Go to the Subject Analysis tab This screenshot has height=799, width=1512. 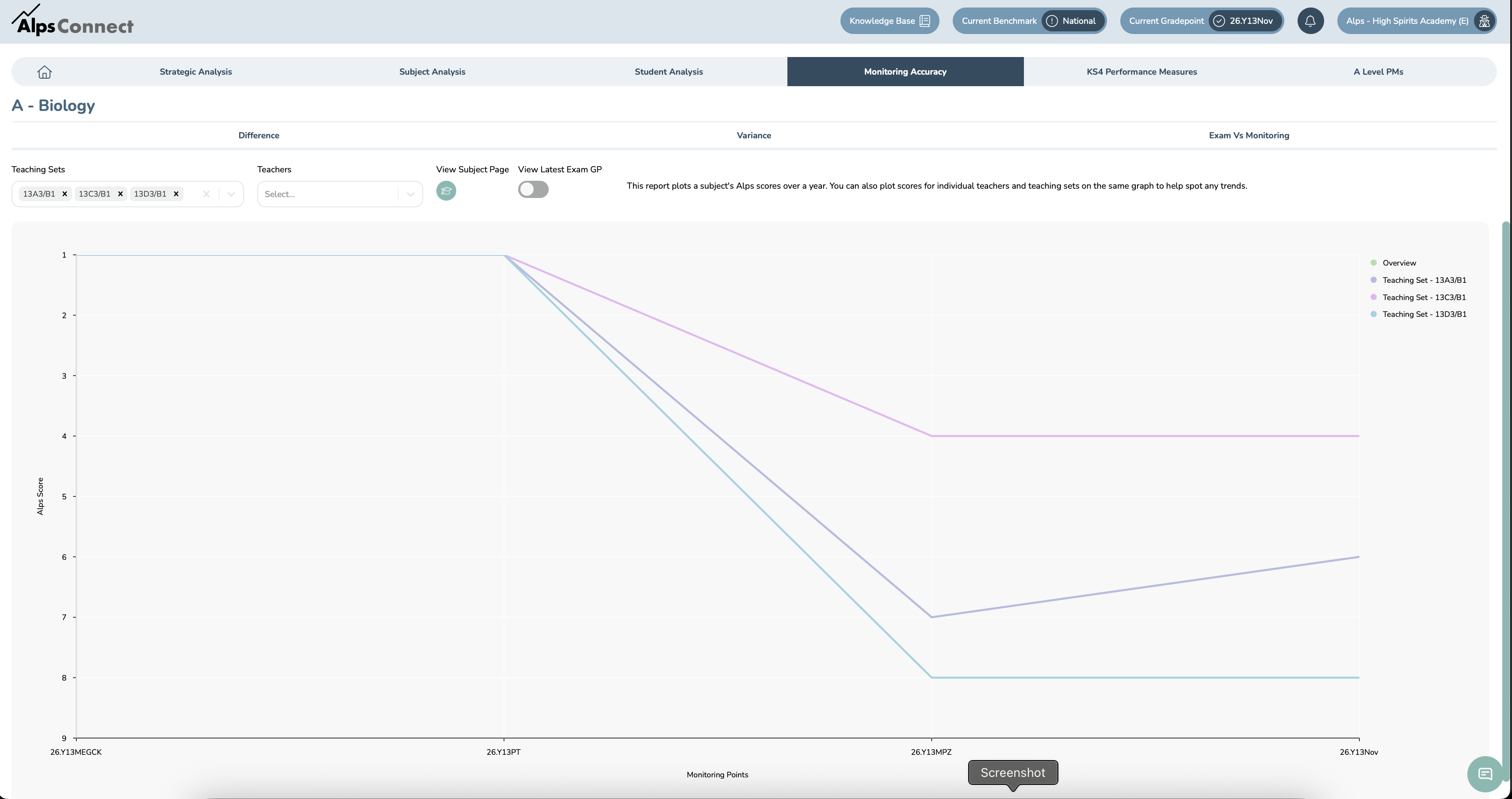click(x=432, y=72)
